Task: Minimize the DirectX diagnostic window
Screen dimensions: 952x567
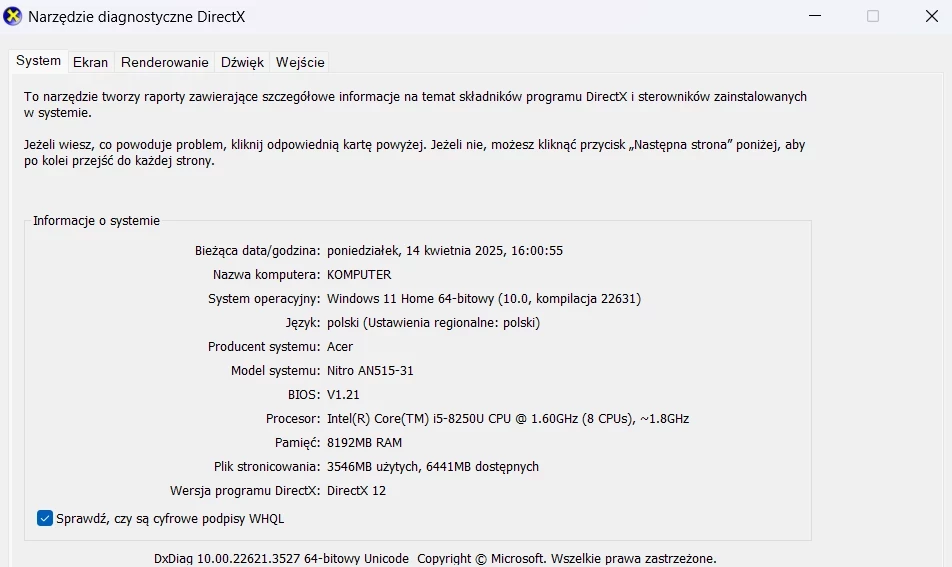Action: point(815,16)
